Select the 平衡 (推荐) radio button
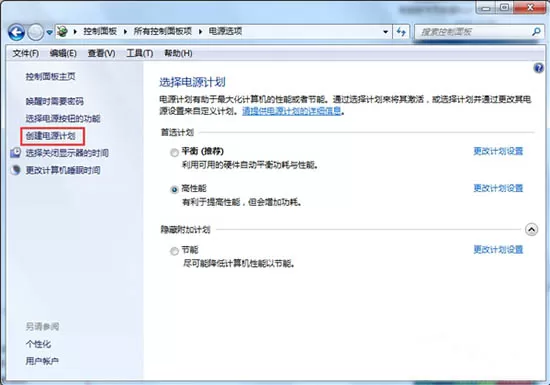Viewport: 550px width, 385px height. click(174, 153)
